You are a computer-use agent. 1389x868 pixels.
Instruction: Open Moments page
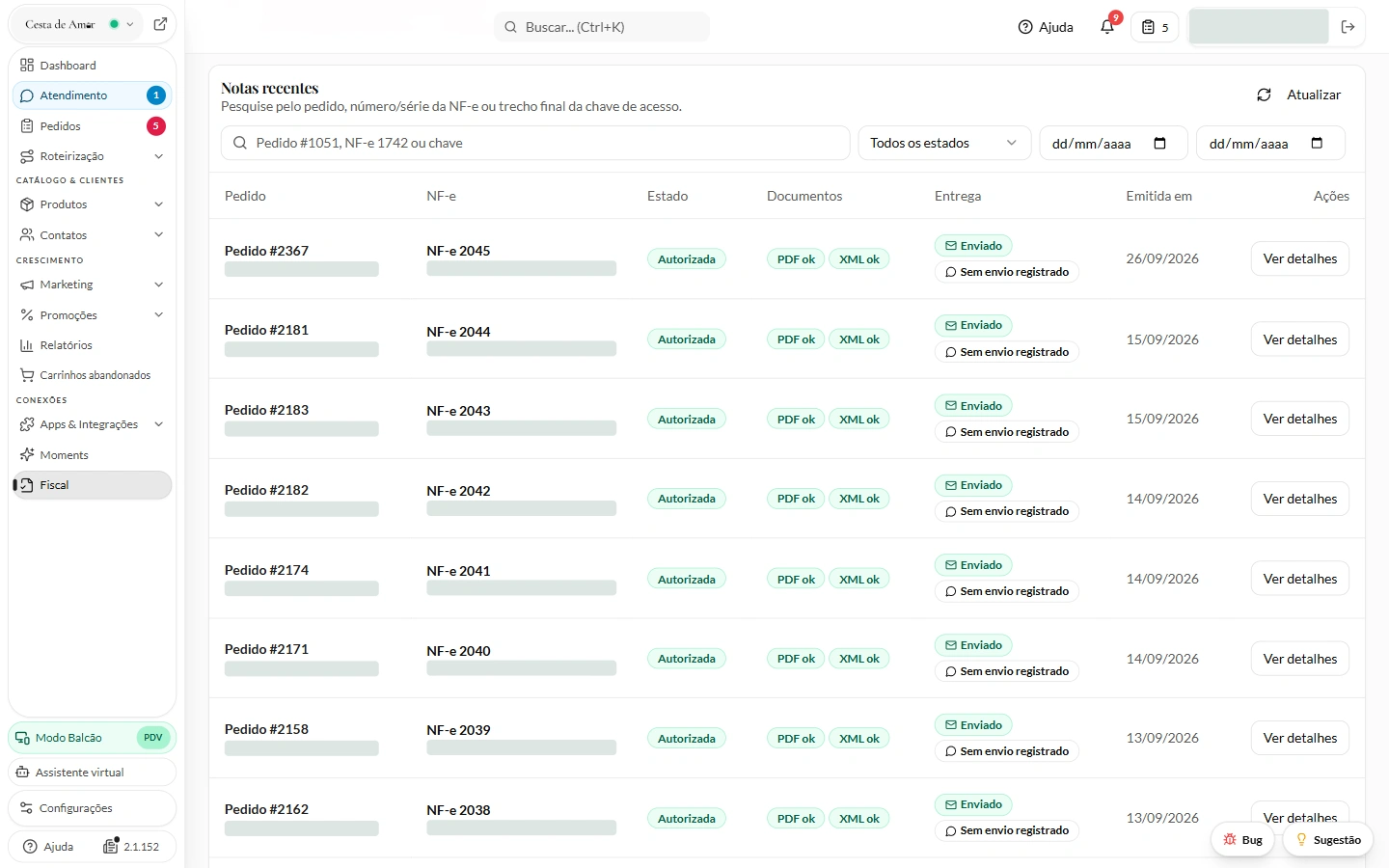tap(92, 455)
